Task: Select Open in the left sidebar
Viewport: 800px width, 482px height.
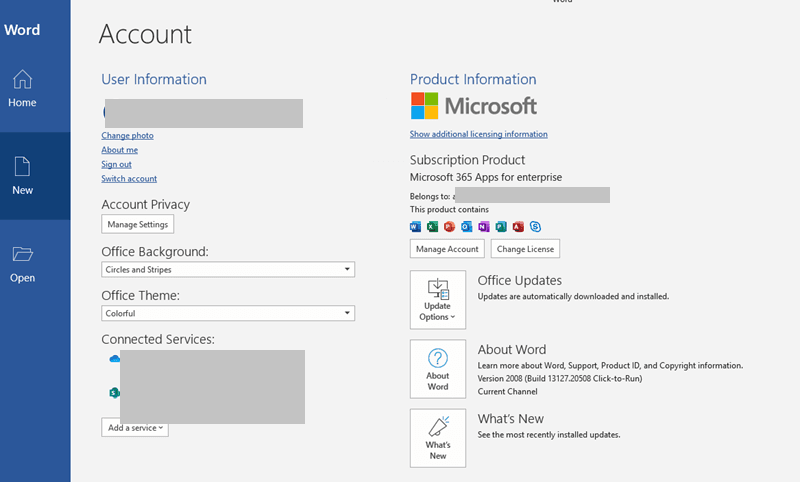Action: (22, 264)
